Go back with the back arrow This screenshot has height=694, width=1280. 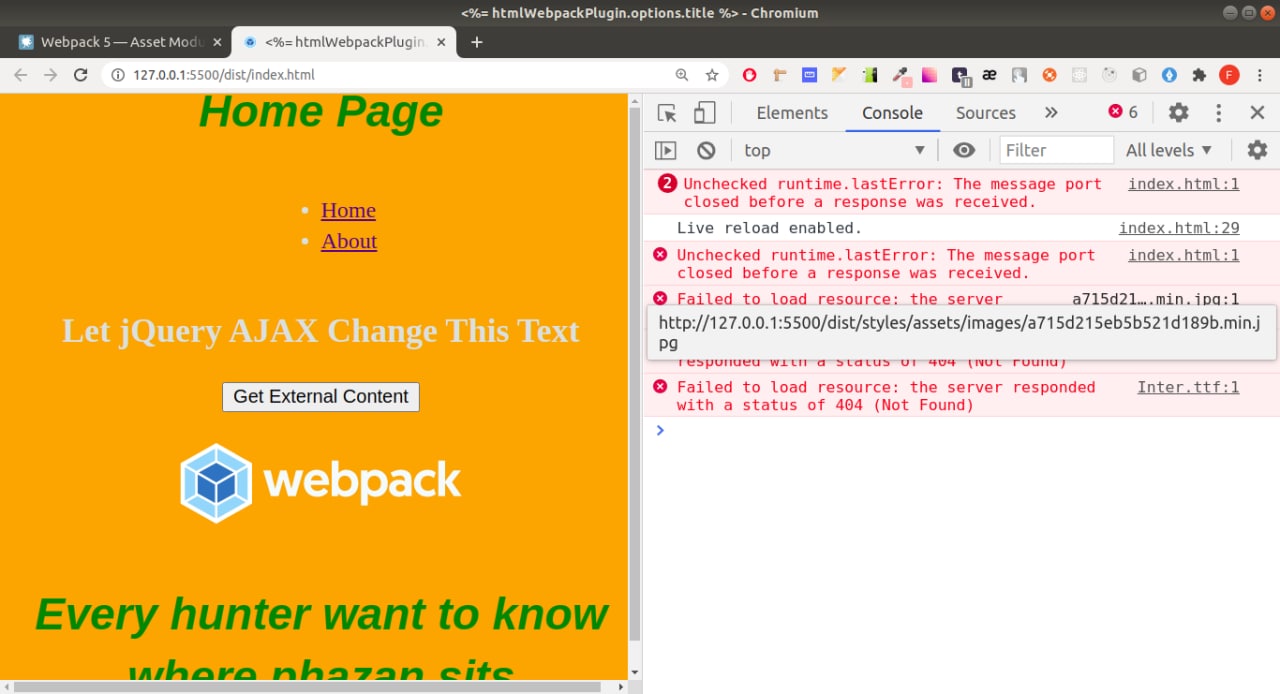20,75
